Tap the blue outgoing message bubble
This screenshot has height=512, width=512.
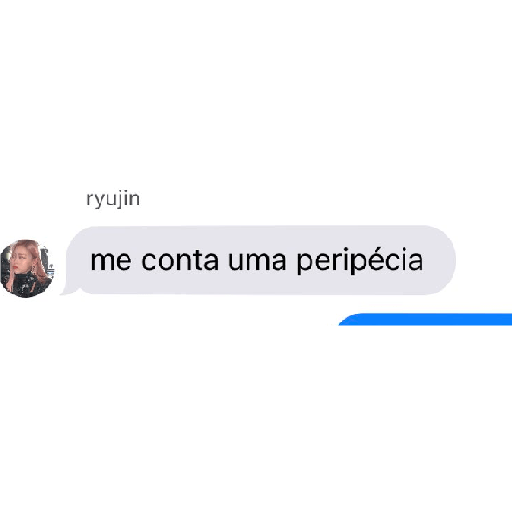(x=425, y=319)
